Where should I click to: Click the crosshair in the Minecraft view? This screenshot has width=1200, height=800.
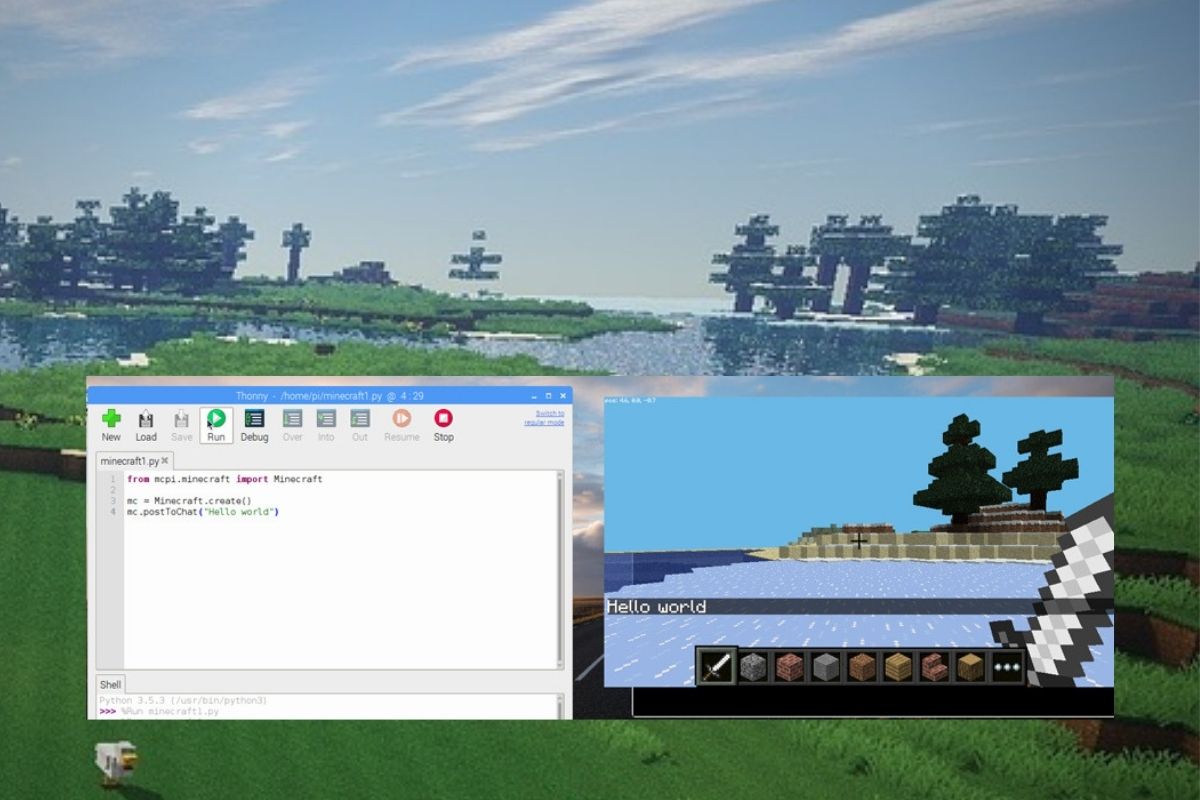858,540
